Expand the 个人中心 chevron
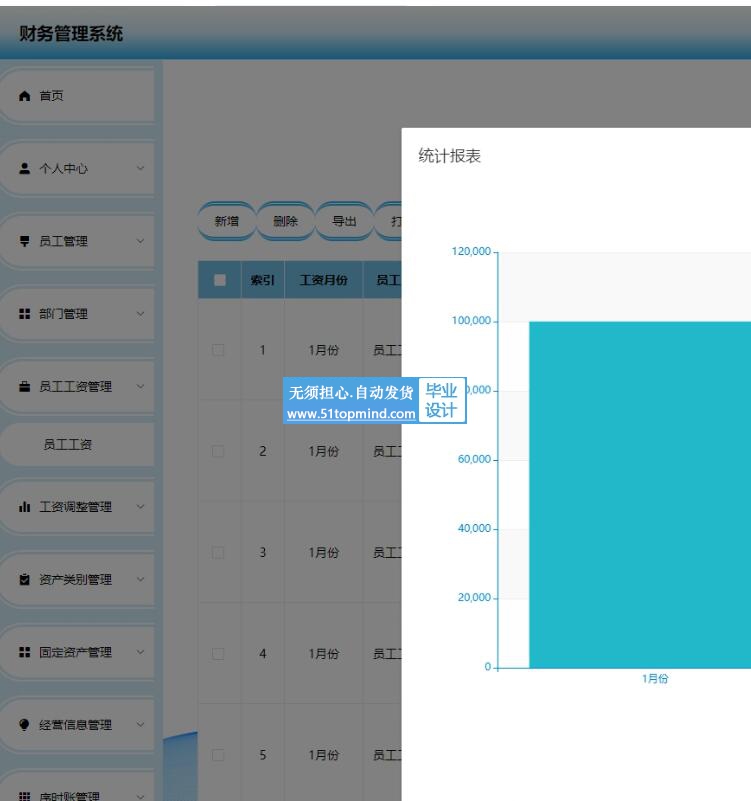The height and width of the screenshot is (801, 751). [140, 168]
